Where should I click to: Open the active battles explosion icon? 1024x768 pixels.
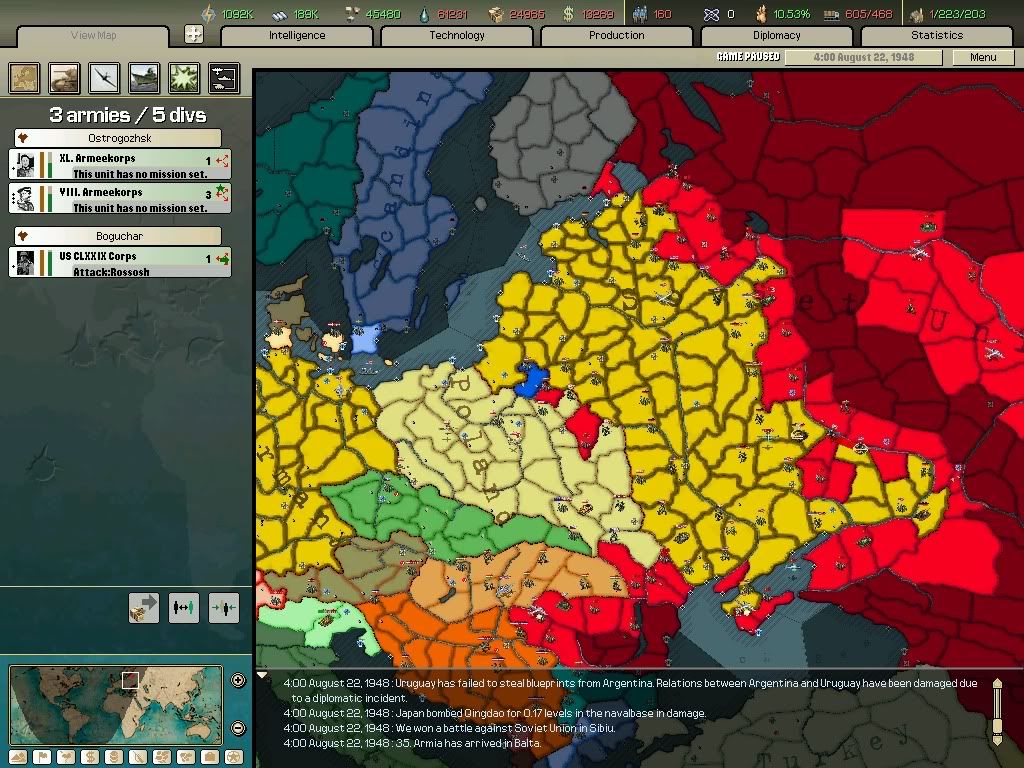coord(184,78)
